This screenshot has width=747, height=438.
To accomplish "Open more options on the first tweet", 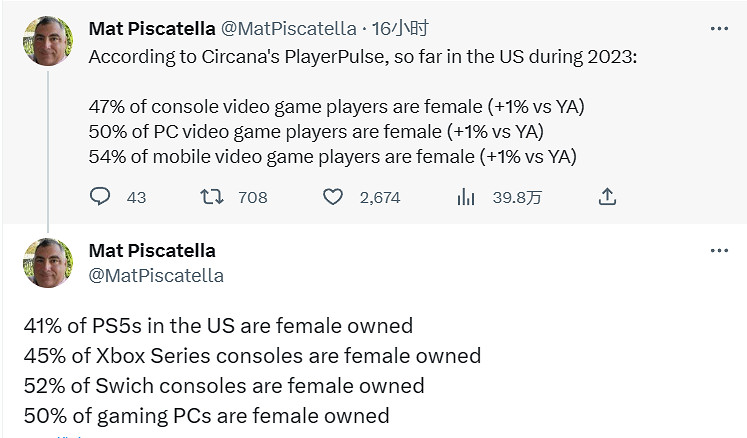I will [719, 28].
